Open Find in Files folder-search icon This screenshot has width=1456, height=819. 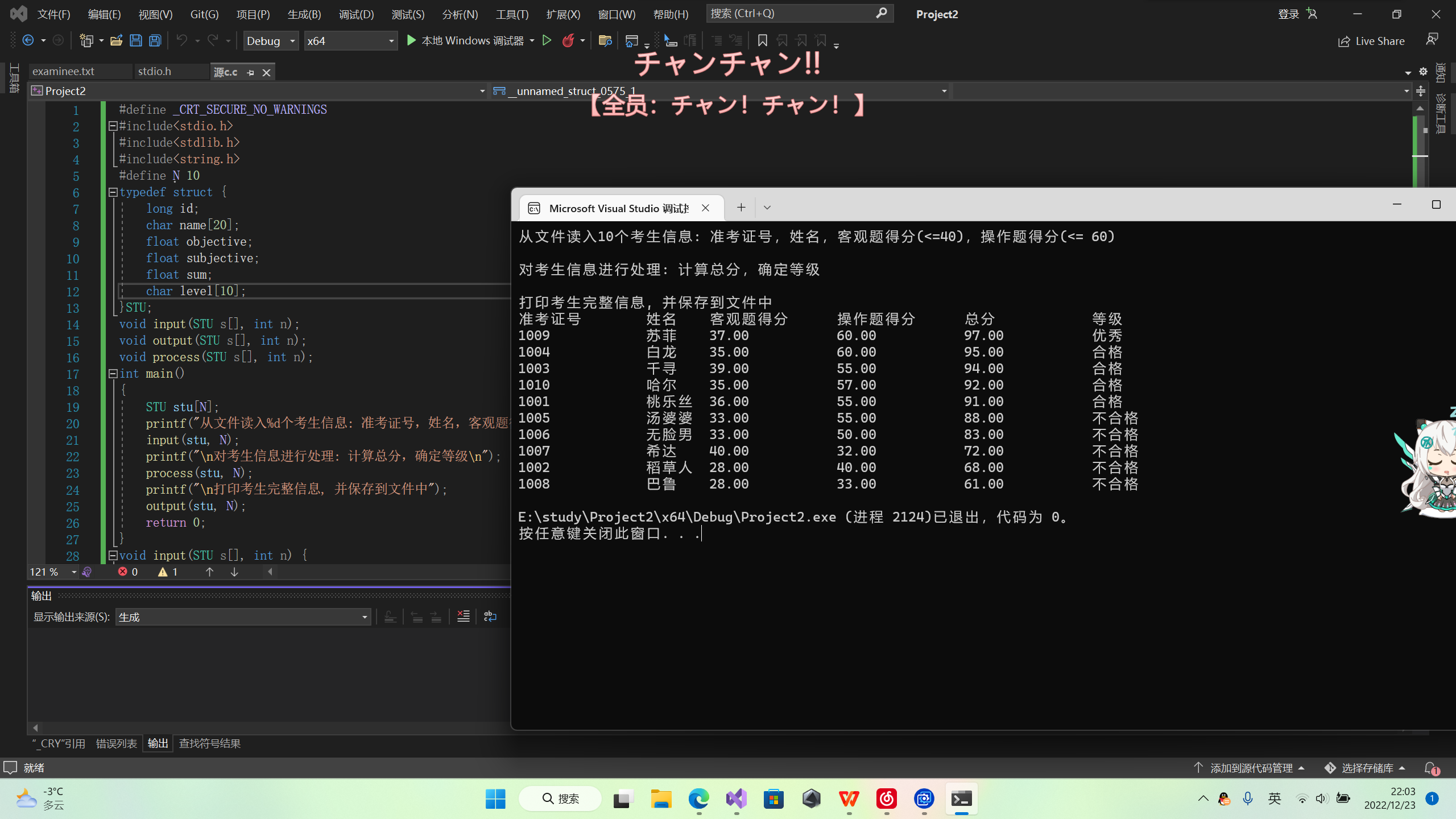point(605,40)
